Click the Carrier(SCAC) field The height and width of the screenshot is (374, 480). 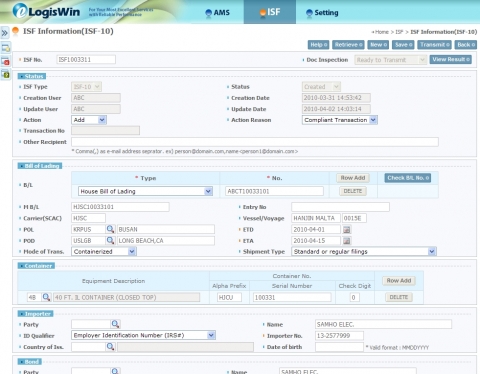pyautogui.click(x=88, y=218)
